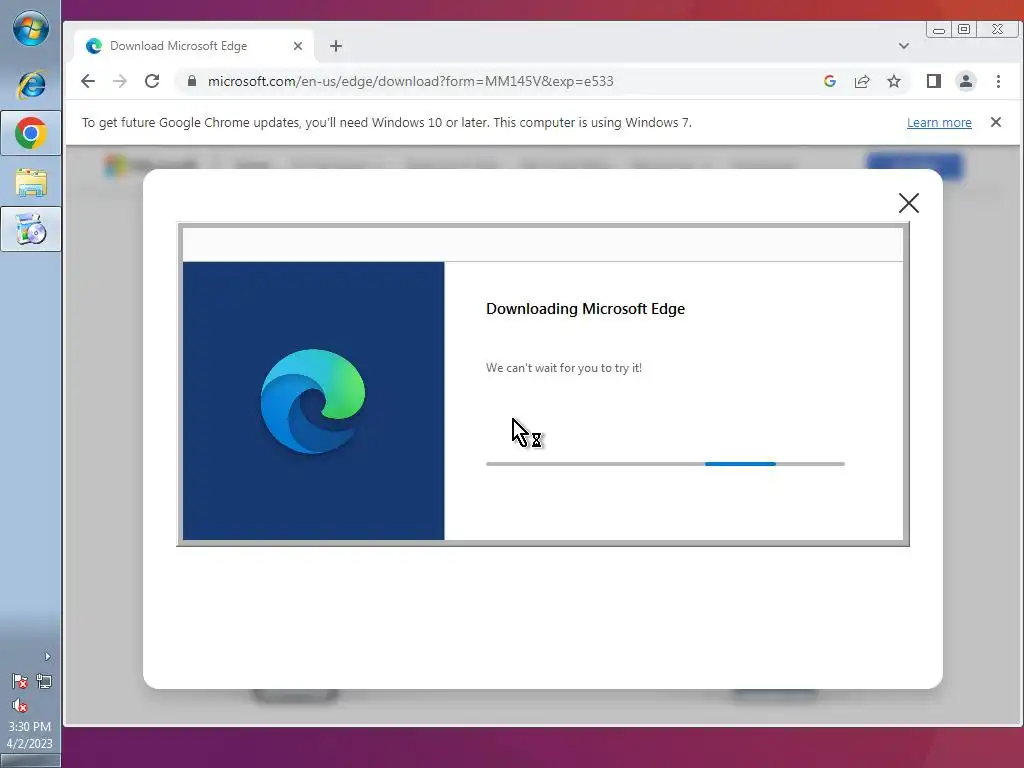Open network status tray icon
Screen dimensions: 1024x768
tap(44, 681)
